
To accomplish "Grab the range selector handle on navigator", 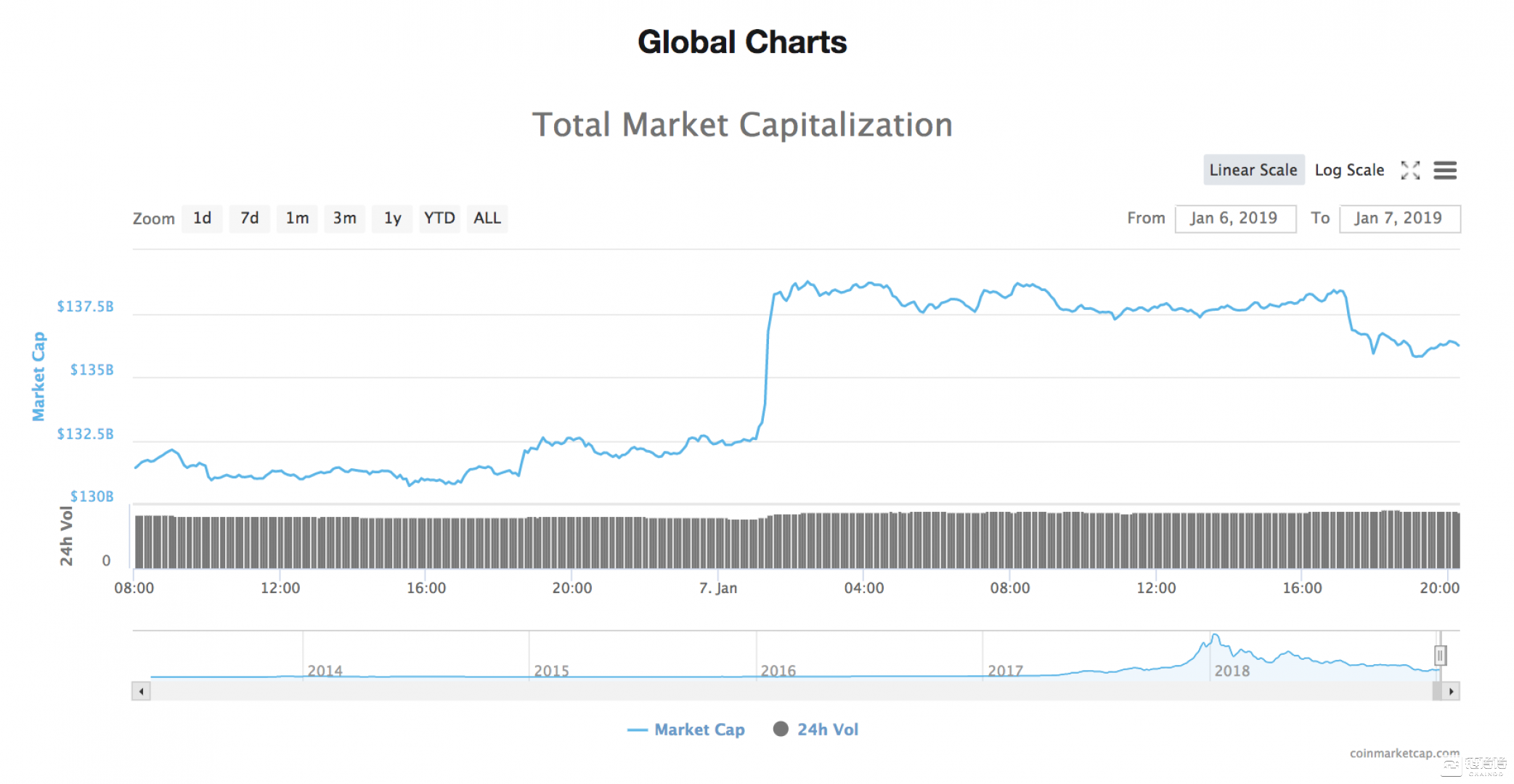I will [x=1441, y=656].
